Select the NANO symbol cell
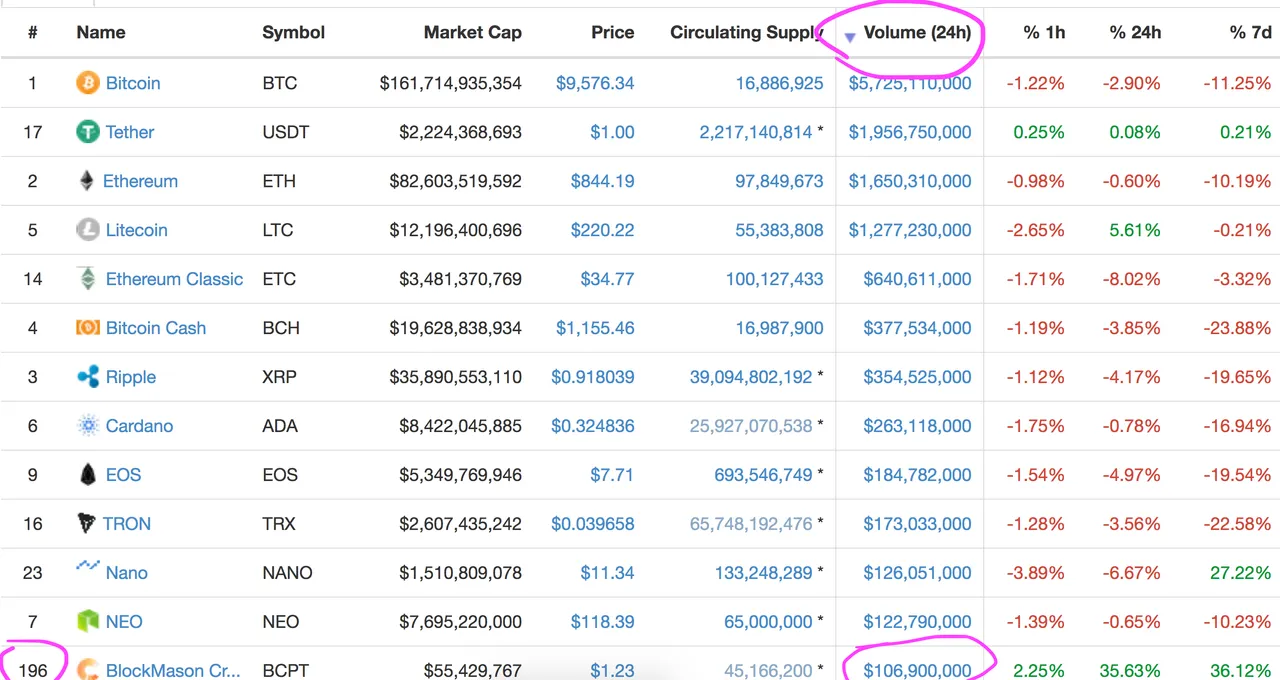The width and height of the screenshot is (1280, 680). pos(287,573)
